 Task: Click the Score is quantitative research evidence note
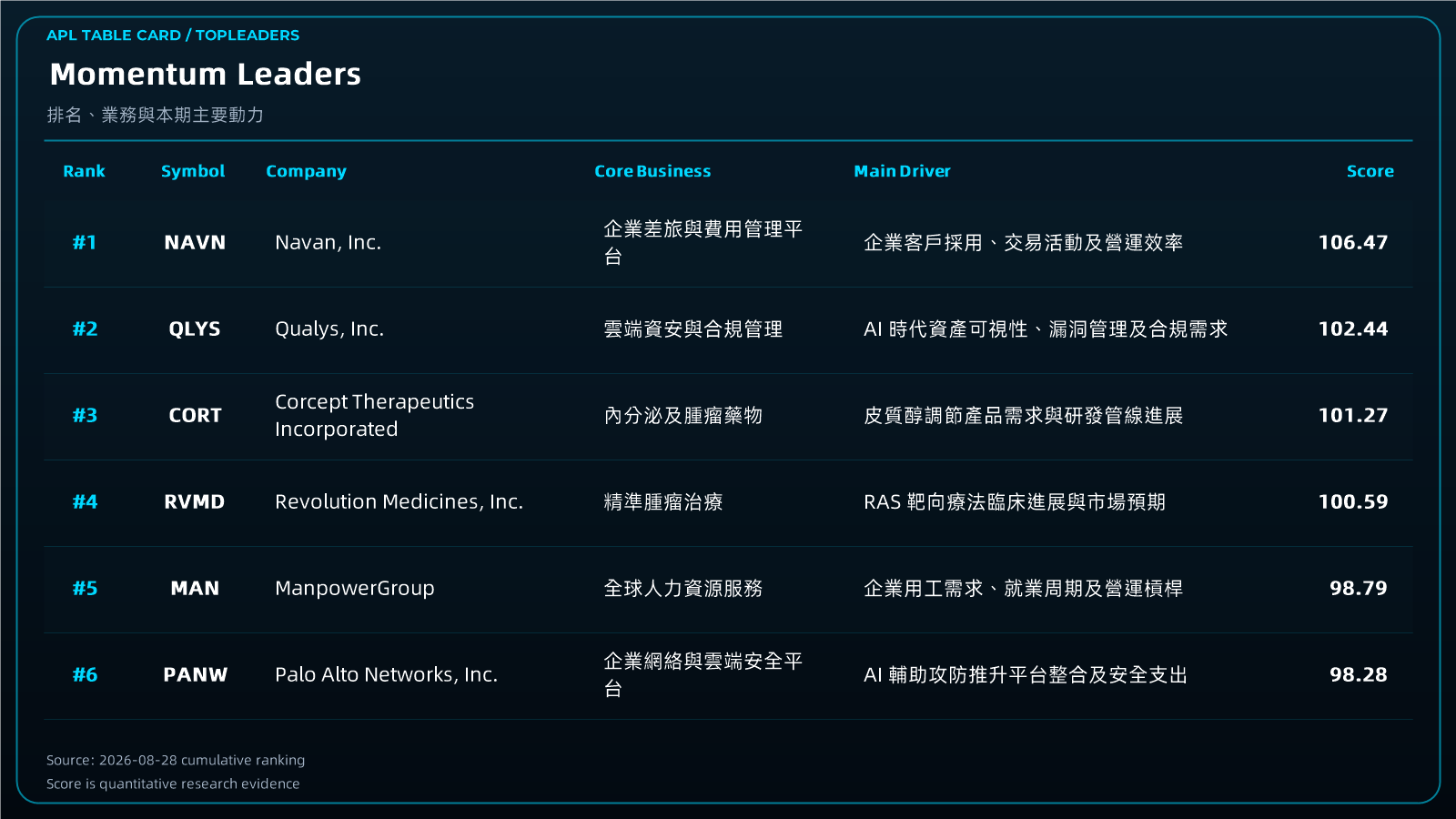click(x=173, y=784)
